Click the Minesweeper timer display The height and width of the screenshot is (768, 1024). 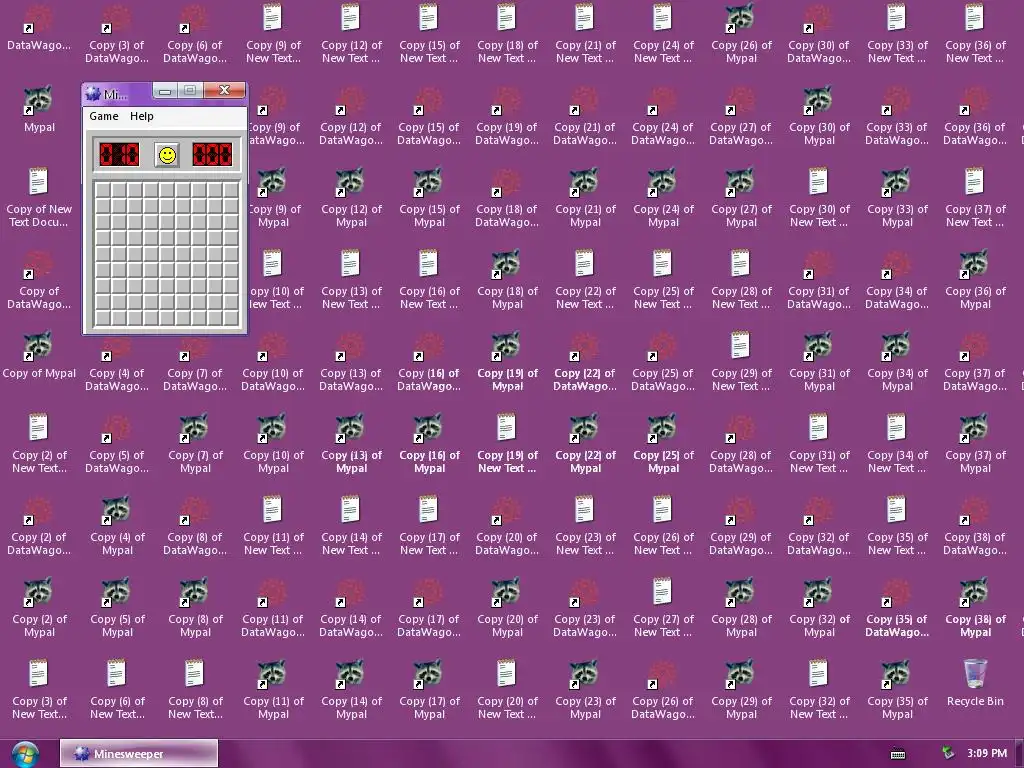(x=212, y=155)
